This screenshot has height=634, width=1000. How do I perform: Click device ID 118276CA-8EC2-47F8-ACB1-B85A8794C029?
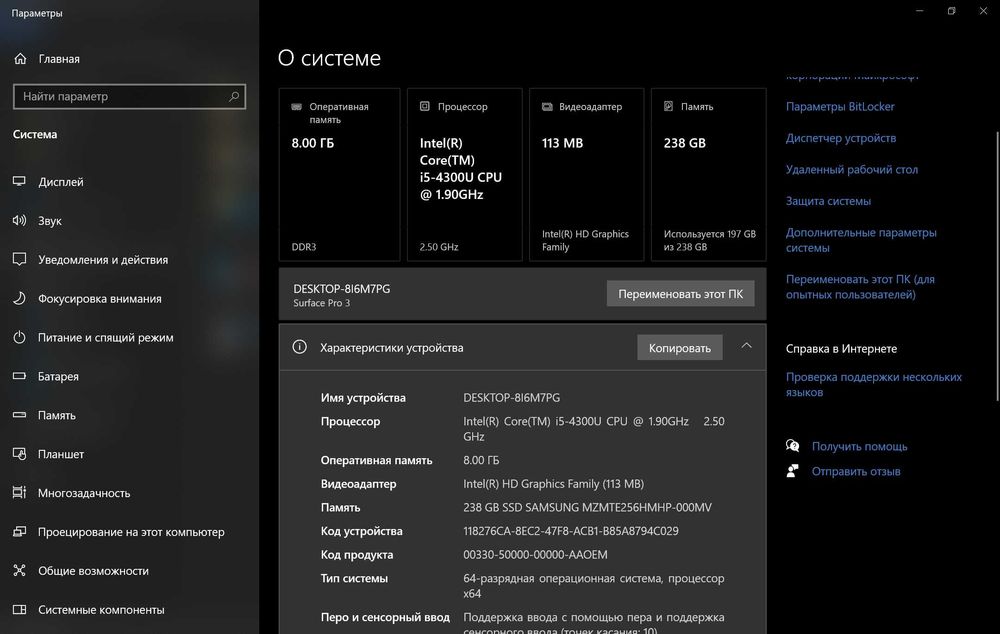click(x=571, y=531)
